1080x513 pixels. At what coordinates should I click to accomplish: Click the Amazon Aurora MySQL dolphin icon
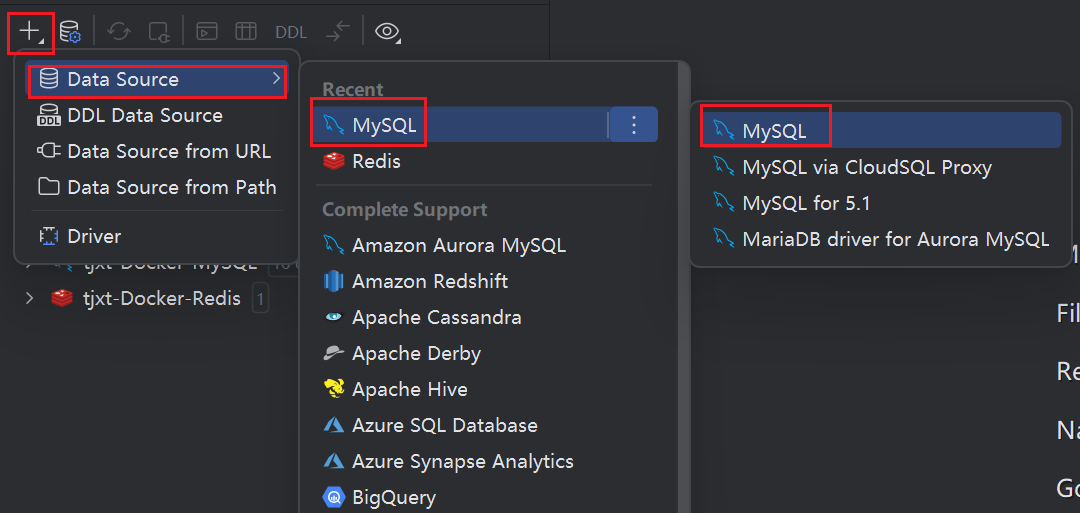point(333,245)
